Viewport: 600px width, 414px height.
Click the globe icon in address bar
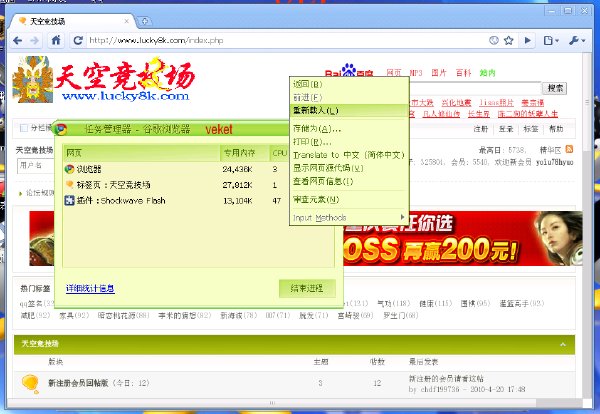tap(494, 40)
